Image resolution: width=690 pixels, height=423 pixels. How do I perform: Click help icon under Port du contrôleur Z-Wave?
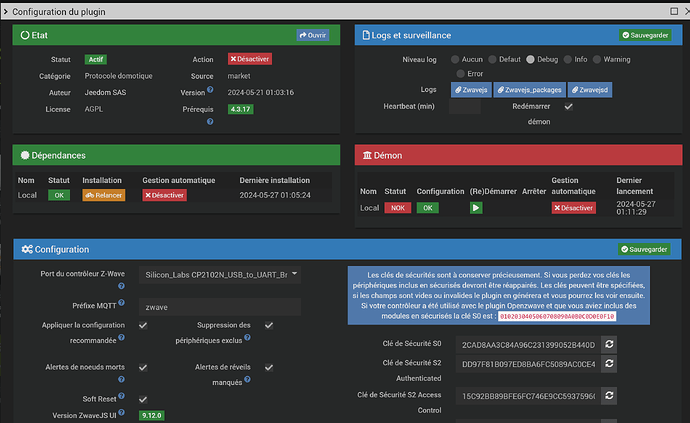click(121, 286)
